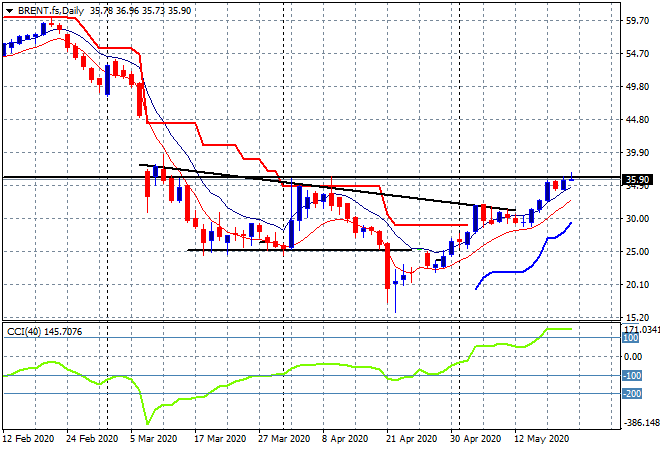Click the 20.10 price axis label

[637, 285]
